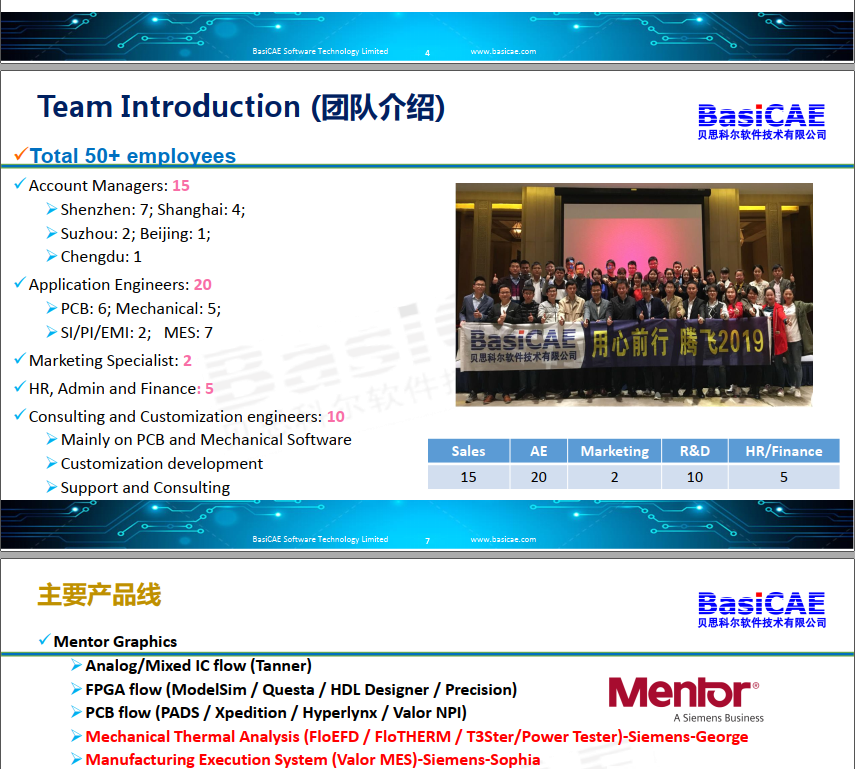Viewport: 855px width, 769px height.
Task: Click the arrow bullet before PCB: 6; Mechanical
Action: [52, 309]
